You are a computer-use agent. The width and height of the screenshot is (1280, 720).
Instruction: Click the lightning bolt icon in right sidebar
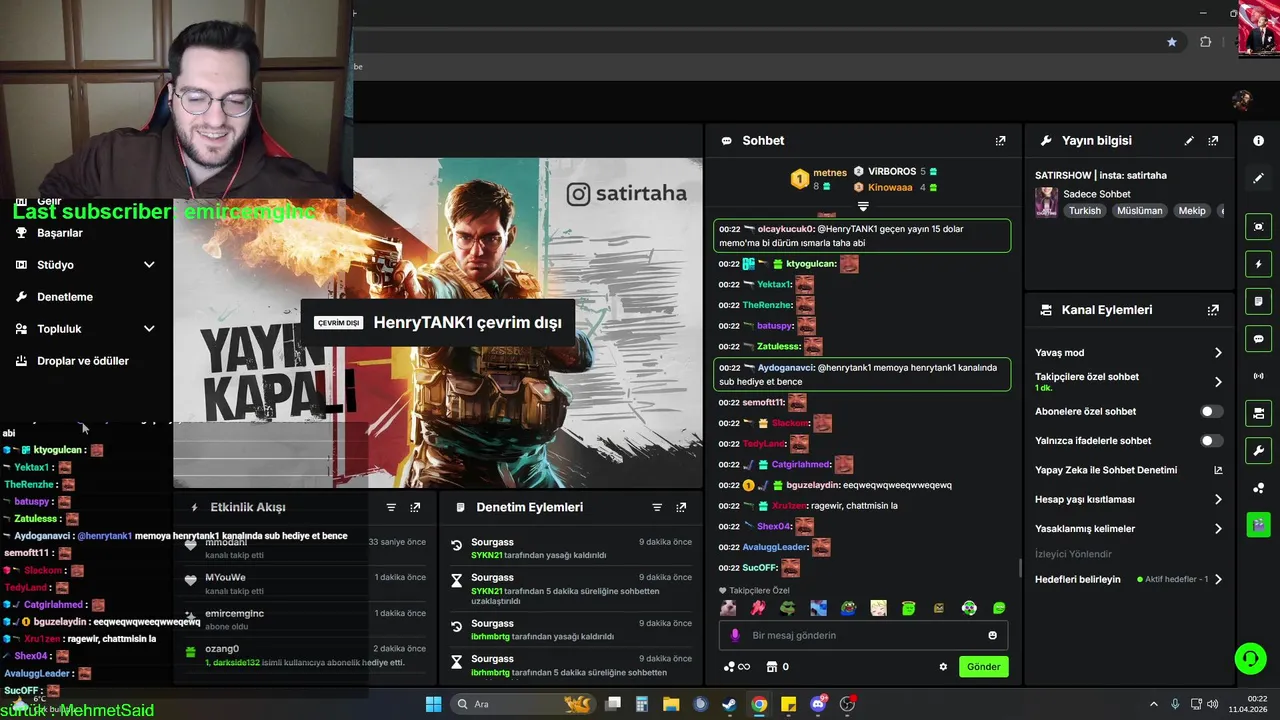point(1258,264)
